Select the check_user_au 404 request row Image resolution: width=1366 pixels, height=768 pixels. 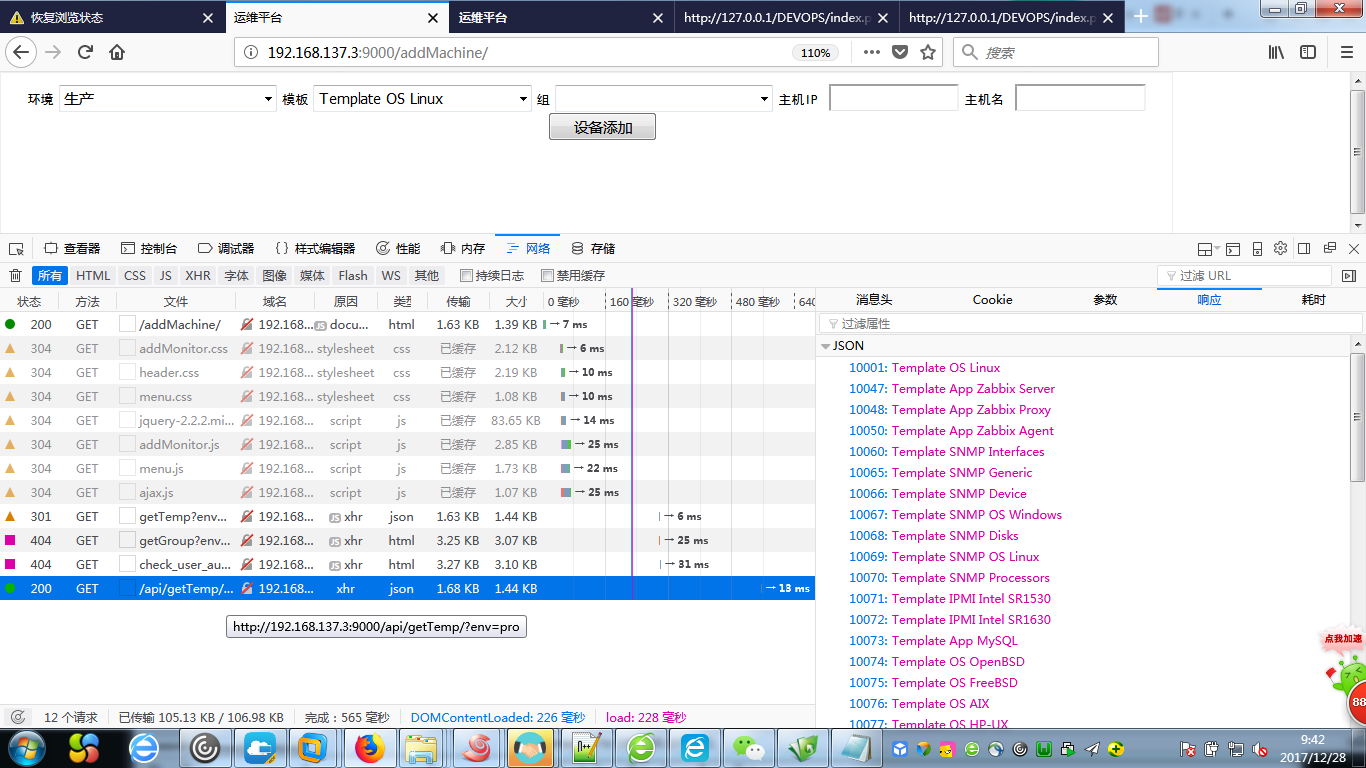coord(407,564)
